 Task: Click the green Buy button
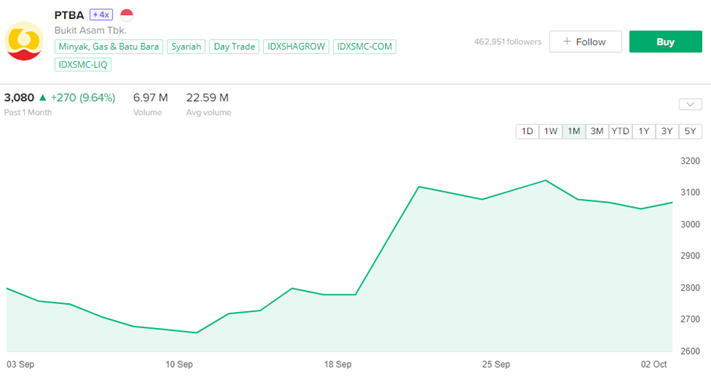[x=665, y=42]
